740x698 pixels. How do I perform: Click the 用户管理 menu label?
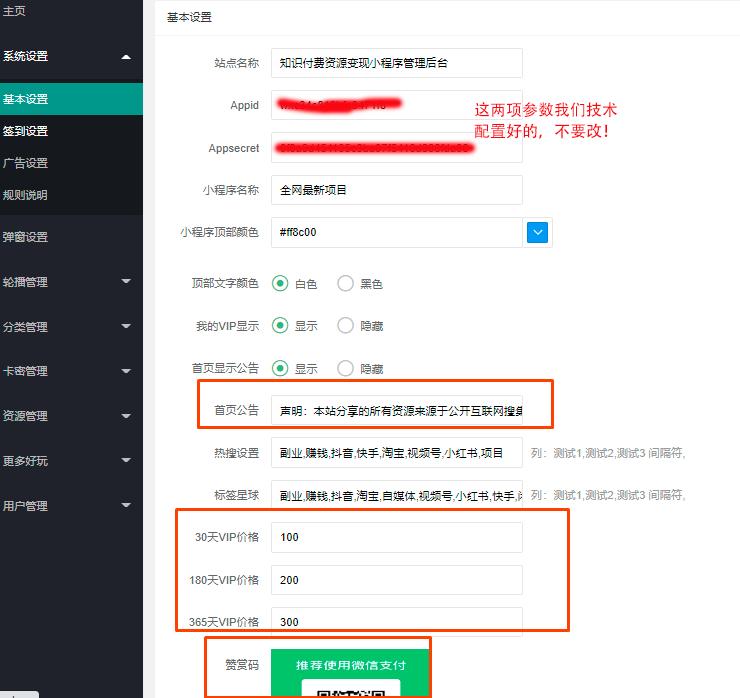(x=25, y=506)
